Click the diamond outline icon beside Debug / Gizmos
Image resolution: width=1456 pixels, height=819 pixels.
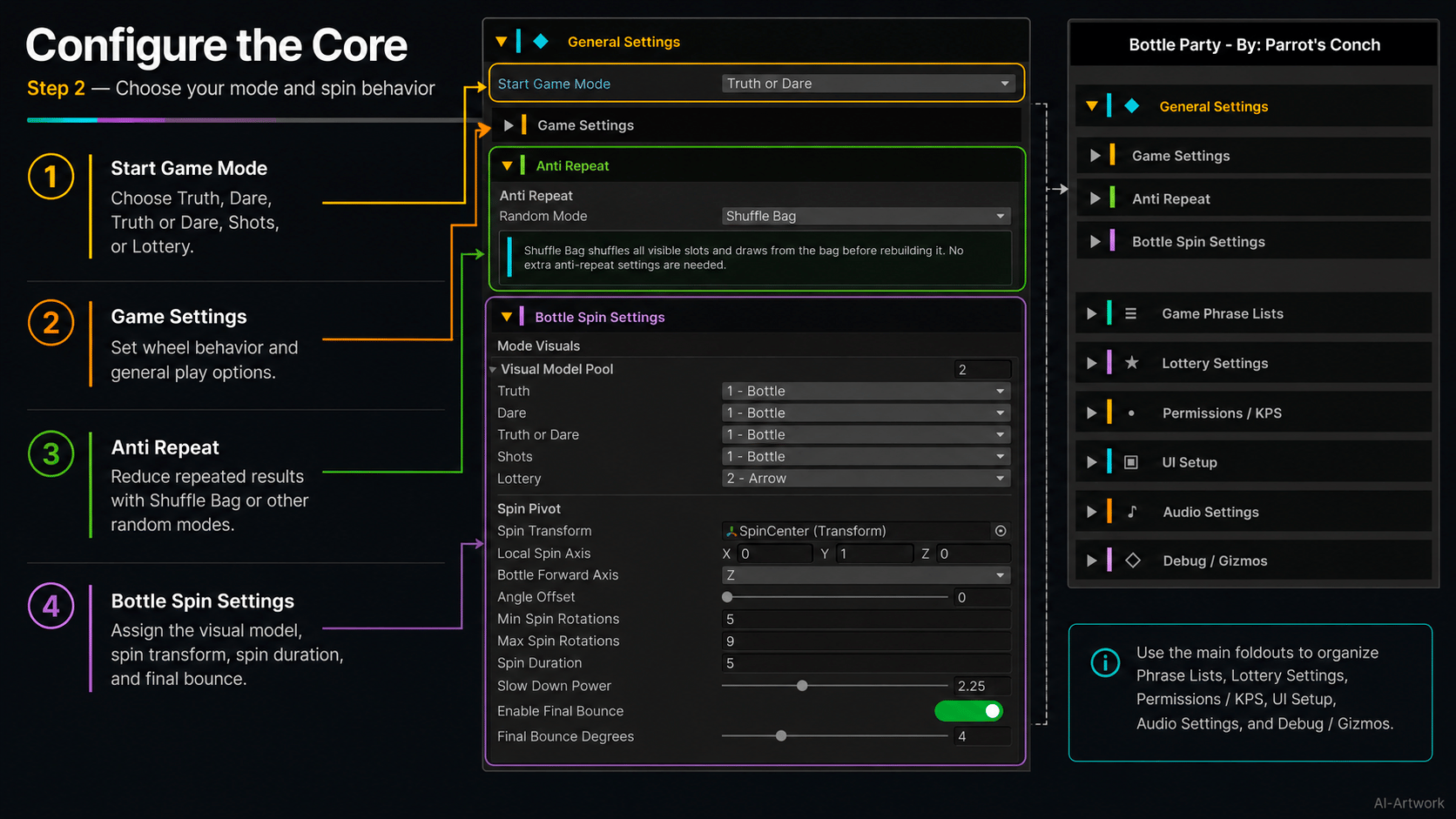click(x=1133, y=561)
